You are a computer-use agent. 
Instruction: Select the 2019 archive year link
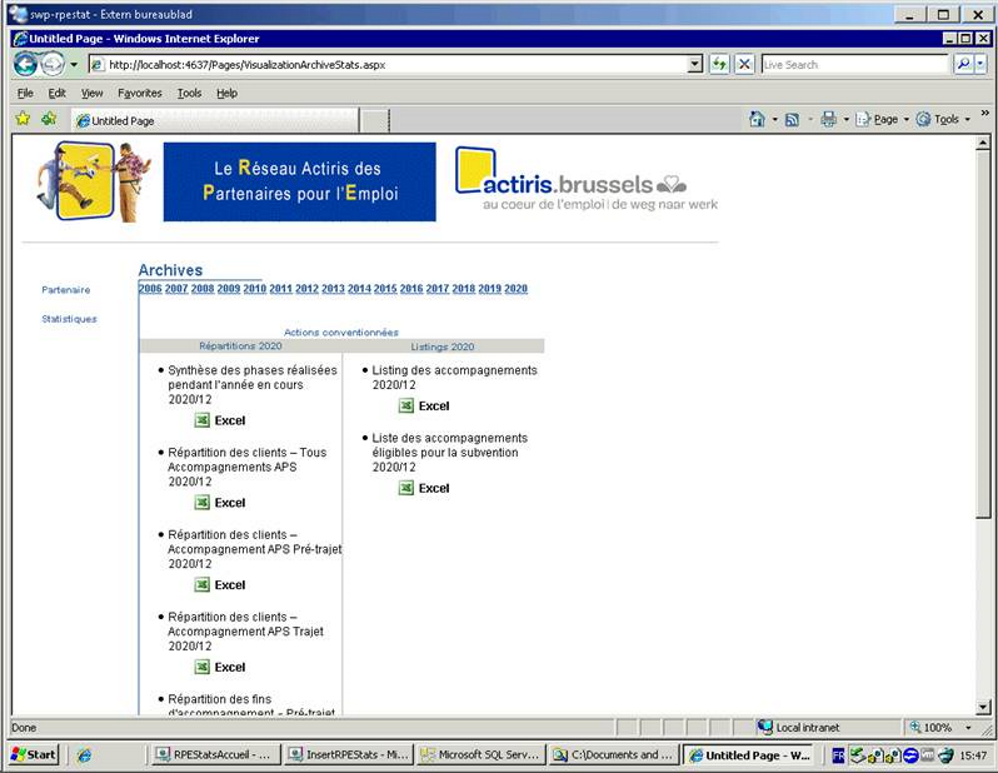pos(489,289)
